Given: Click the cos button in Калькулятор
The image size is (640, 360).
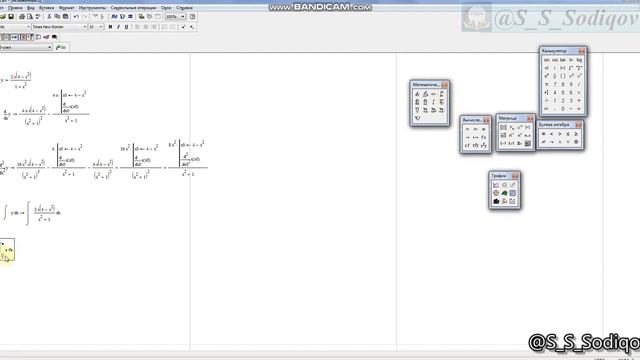Looking at the screenshot, I should coord(555,60).
